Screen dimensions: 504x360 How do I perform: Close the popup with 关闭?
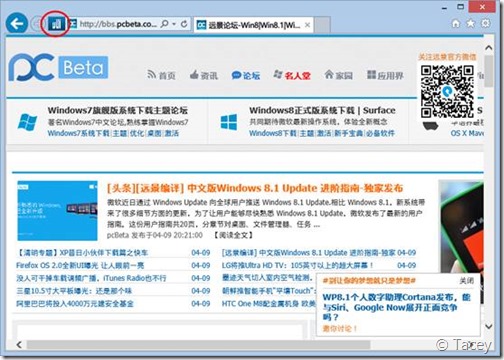466,281
